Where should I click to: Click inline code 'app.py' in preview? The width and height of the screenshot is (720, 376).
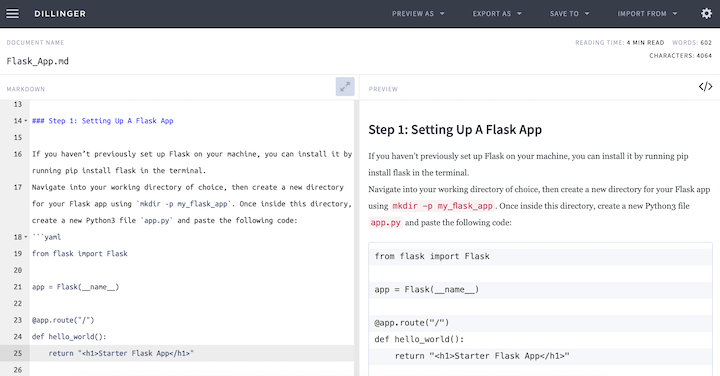(x=385, y=223)
